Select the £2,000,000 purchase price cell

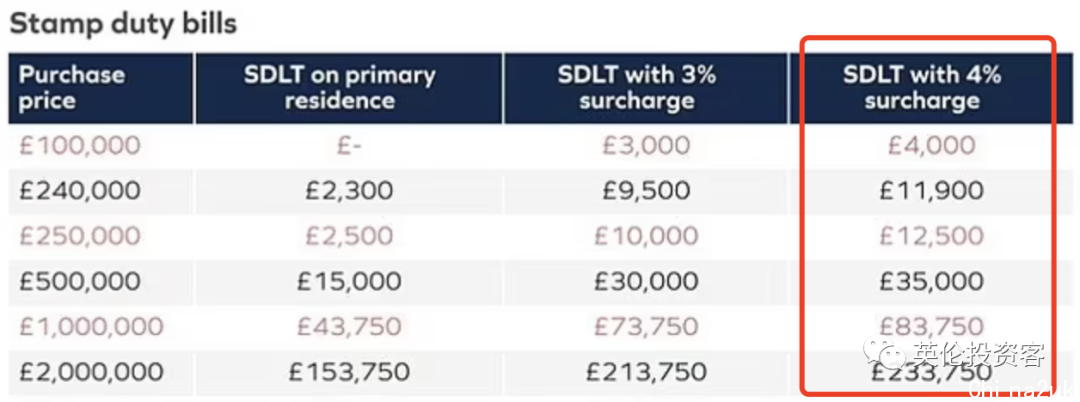(x=91, y=372)
